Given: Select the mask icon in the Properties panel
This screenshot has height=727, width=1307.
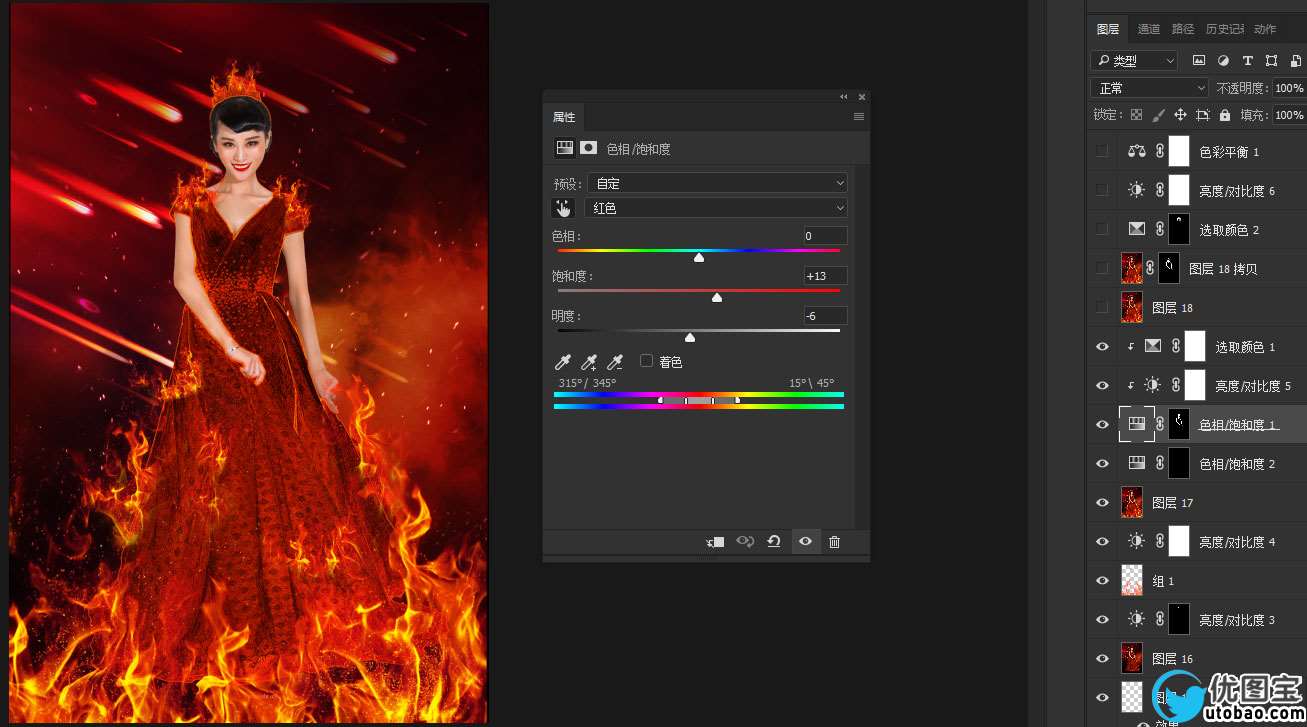Looking at the screenshot, I should click(589, 148).
